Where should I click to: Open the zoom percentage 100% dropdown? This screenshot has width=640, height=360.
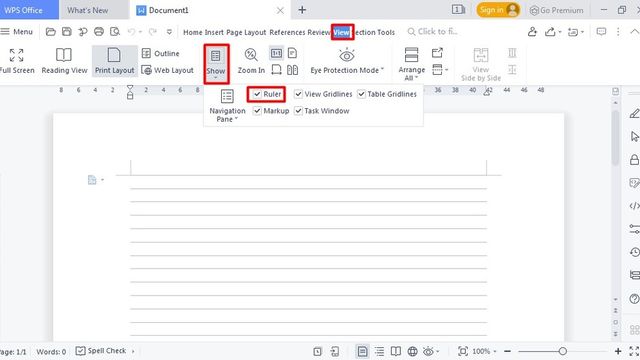[x=495, y=351]
